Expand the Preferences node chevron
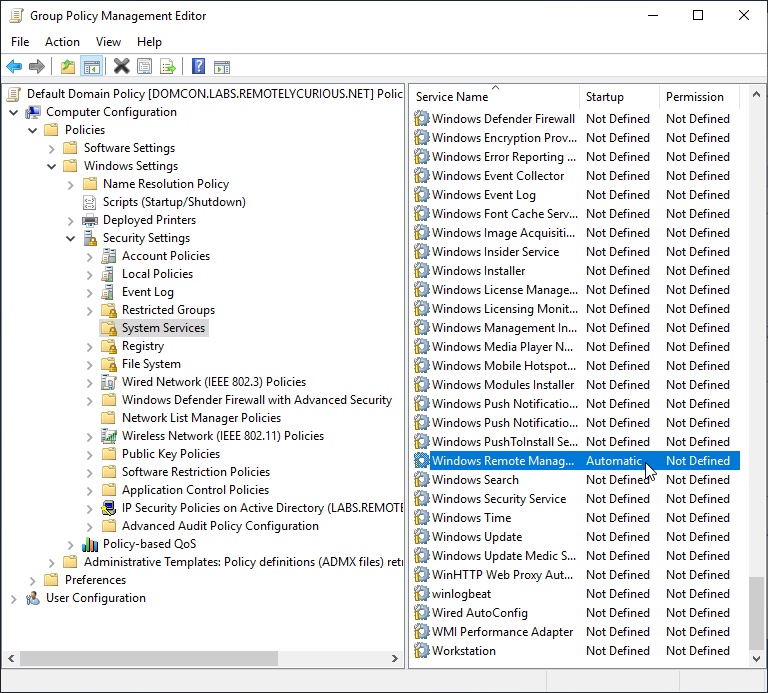The image size is (768, 693). (33, 581)
